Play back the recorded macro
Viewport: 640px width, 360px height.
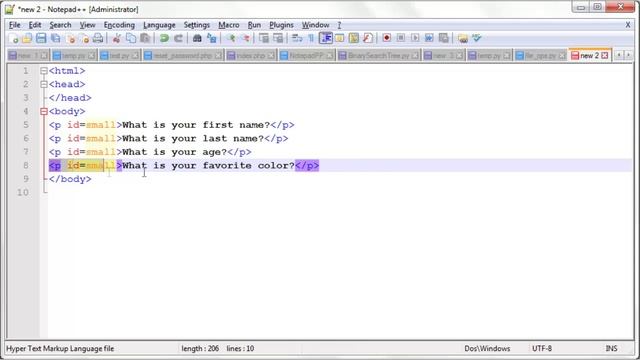[415, 38]
